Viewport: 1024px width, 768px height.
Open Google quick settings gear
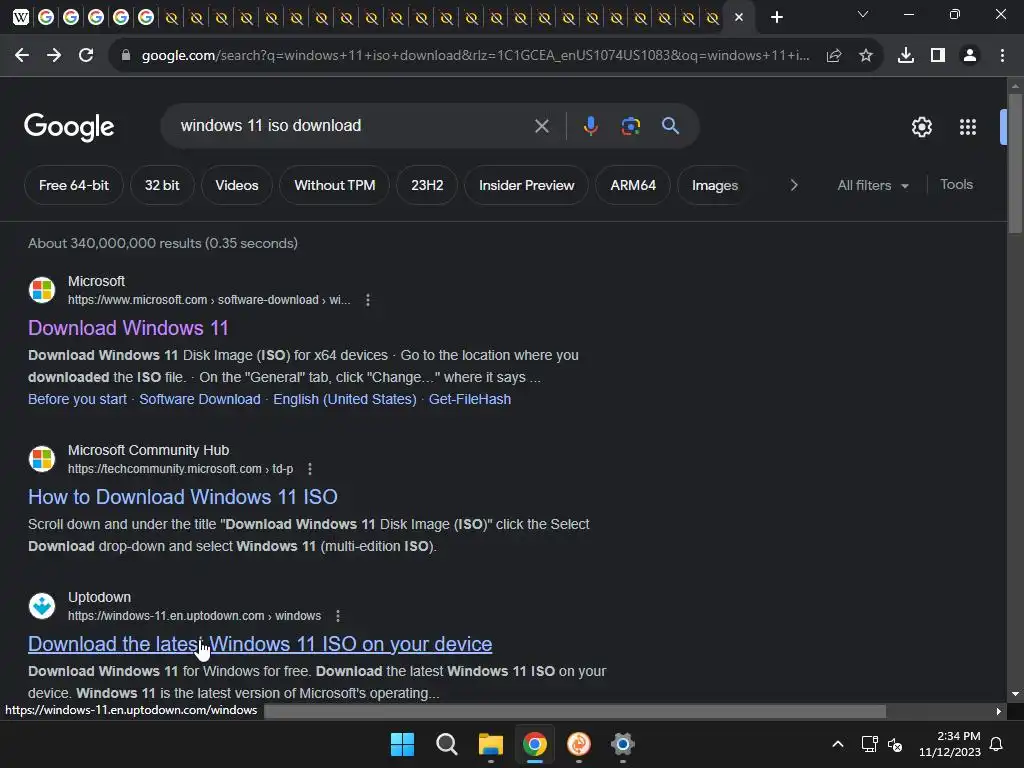click(x=921, y=127)
